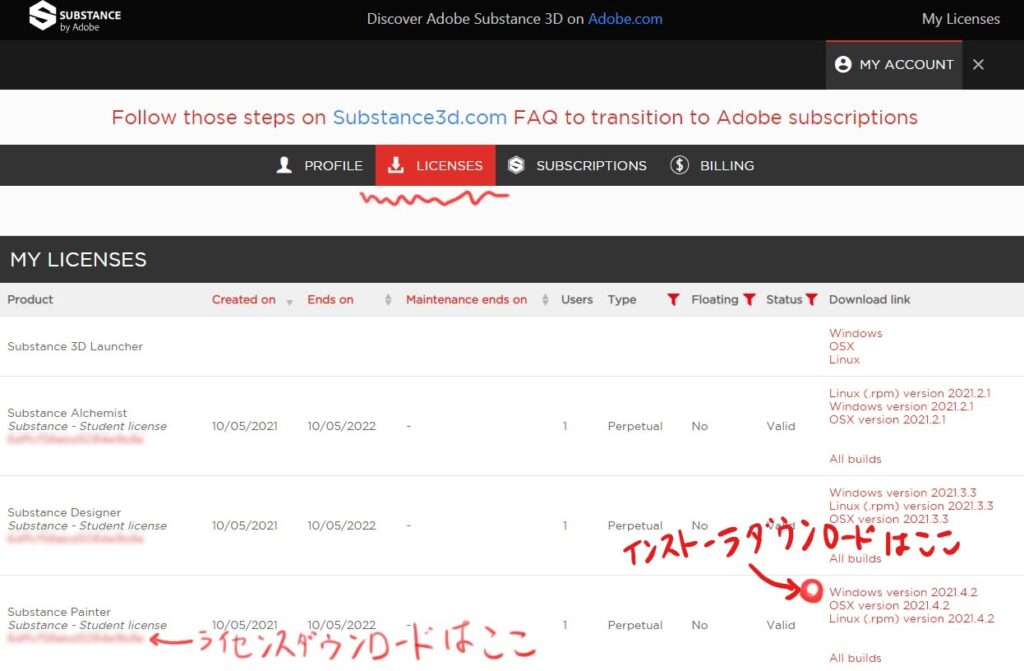Click the Ends on sort arrows
Screen dimensions: 1024x671
[x=388, y=300]
